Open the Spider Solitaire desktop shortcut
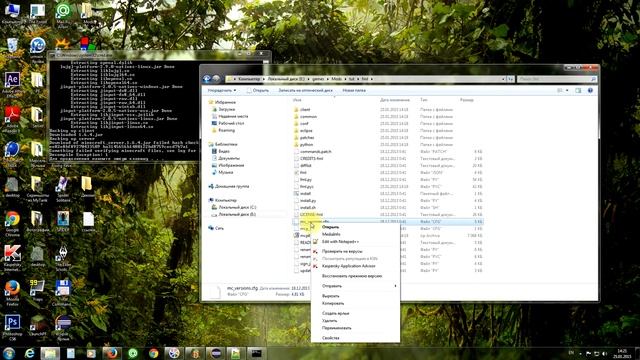Image resolution: width=640 pixels, height=360 pixels. coord(63,189)
